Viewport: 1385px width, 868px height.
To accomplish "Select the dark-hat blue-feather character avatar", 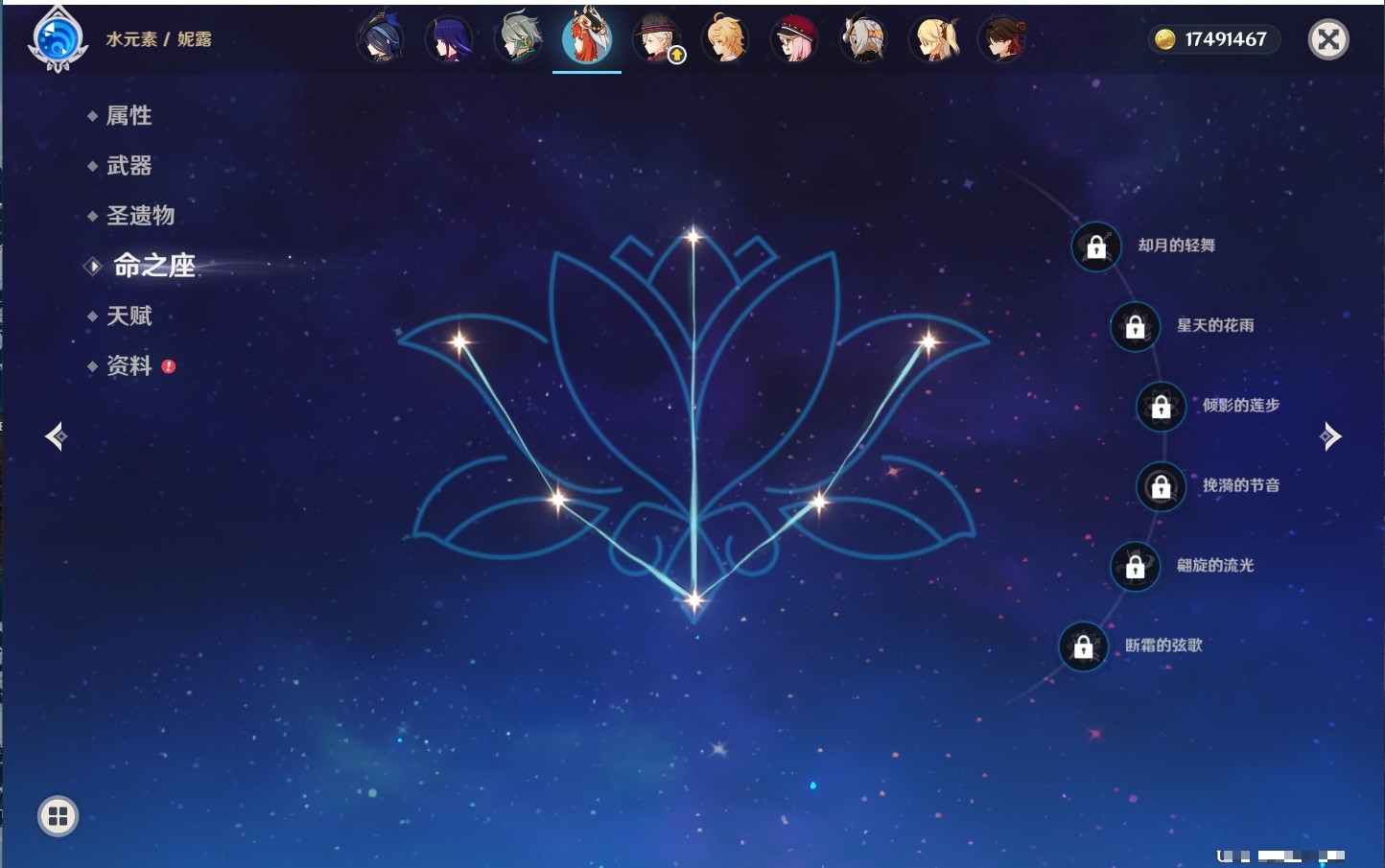I will 380,38.
